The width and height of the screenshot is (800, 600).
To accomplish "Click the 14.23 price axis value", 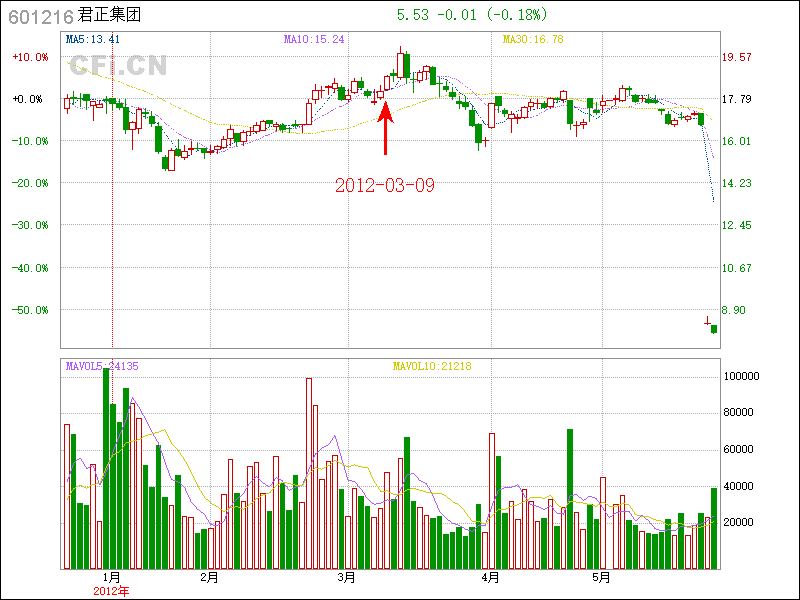I will click(736, 183).
